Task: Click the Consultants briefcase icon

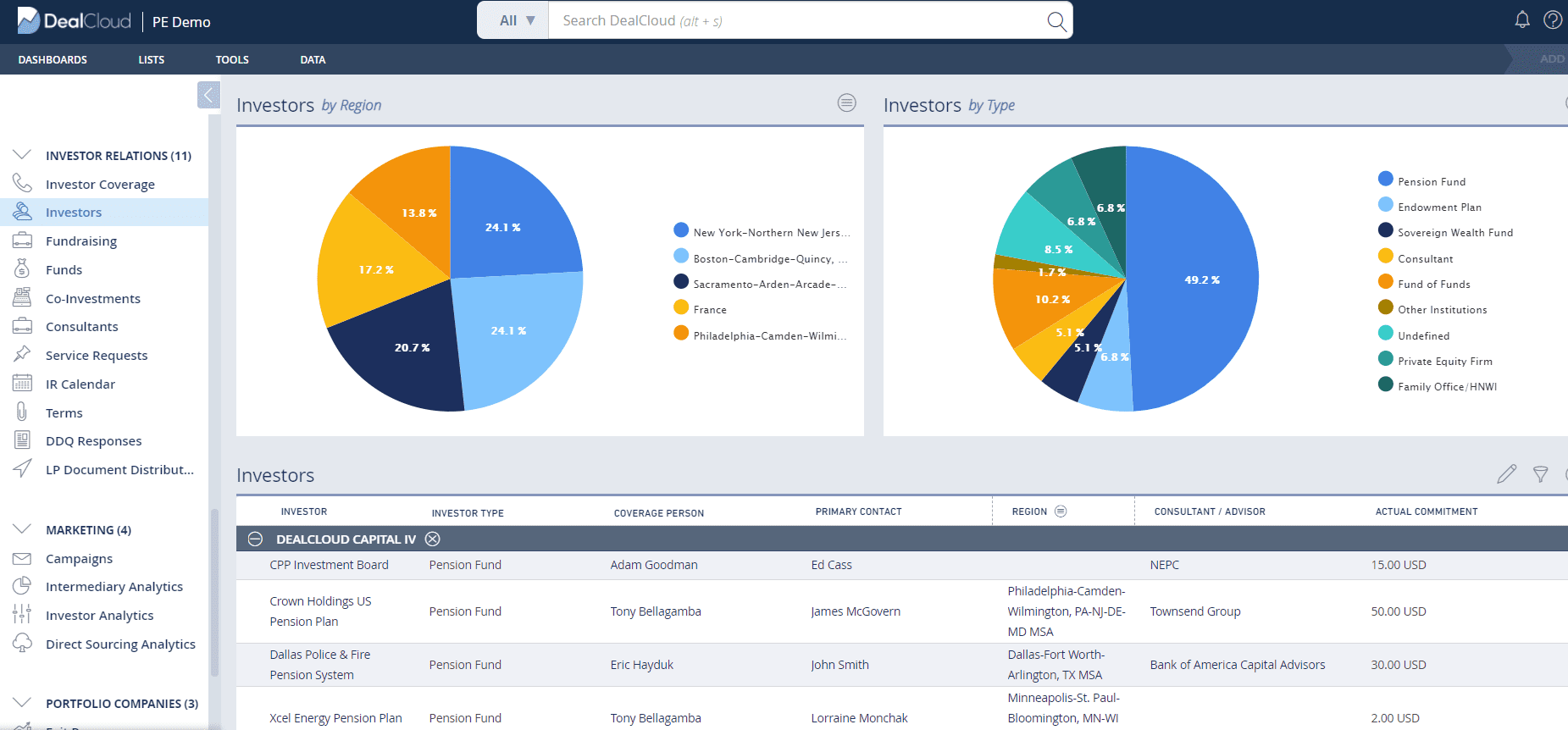Action: tap(22, 326)
